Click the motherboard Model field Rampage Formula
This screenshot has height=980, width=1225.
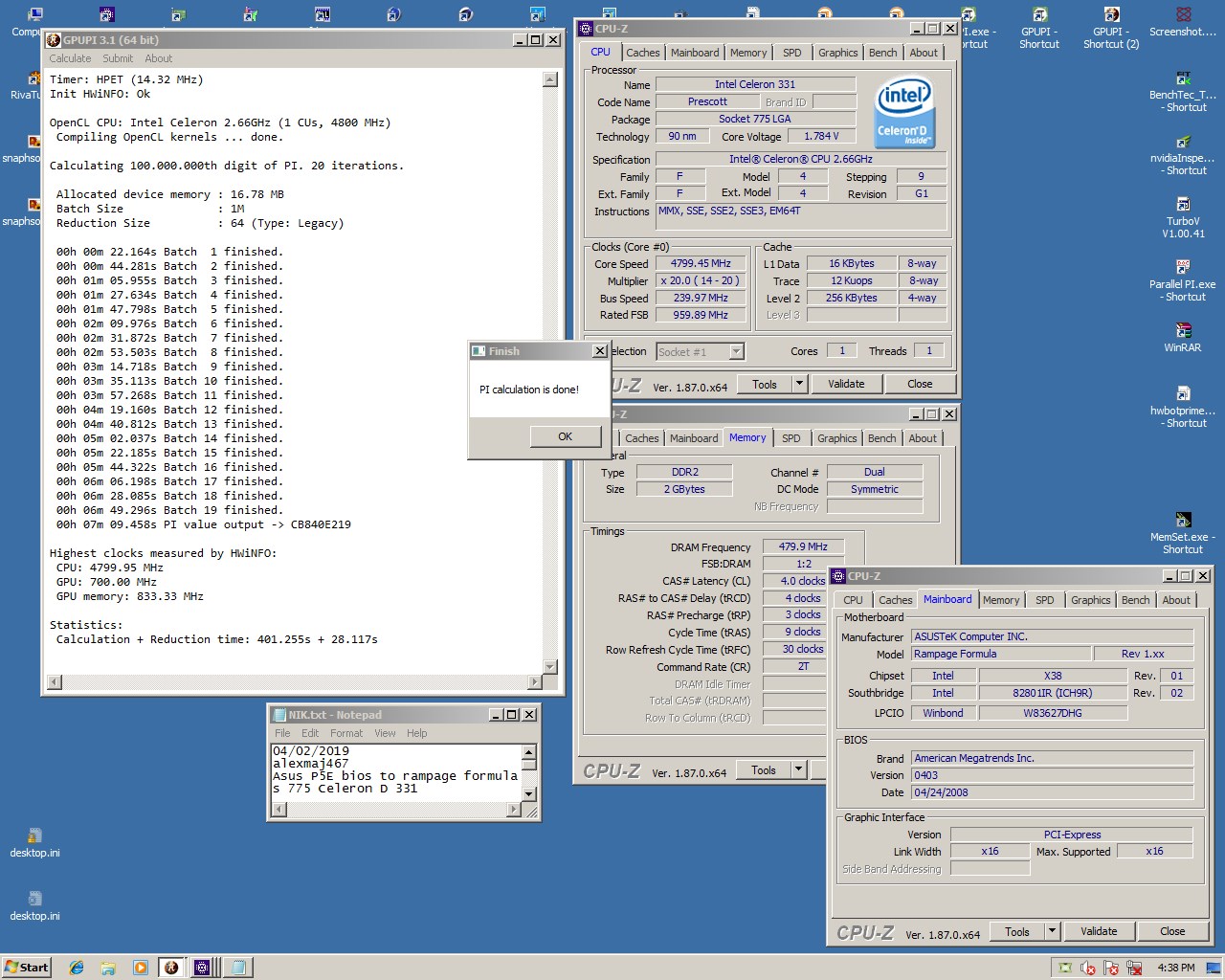pos(1000,654)
